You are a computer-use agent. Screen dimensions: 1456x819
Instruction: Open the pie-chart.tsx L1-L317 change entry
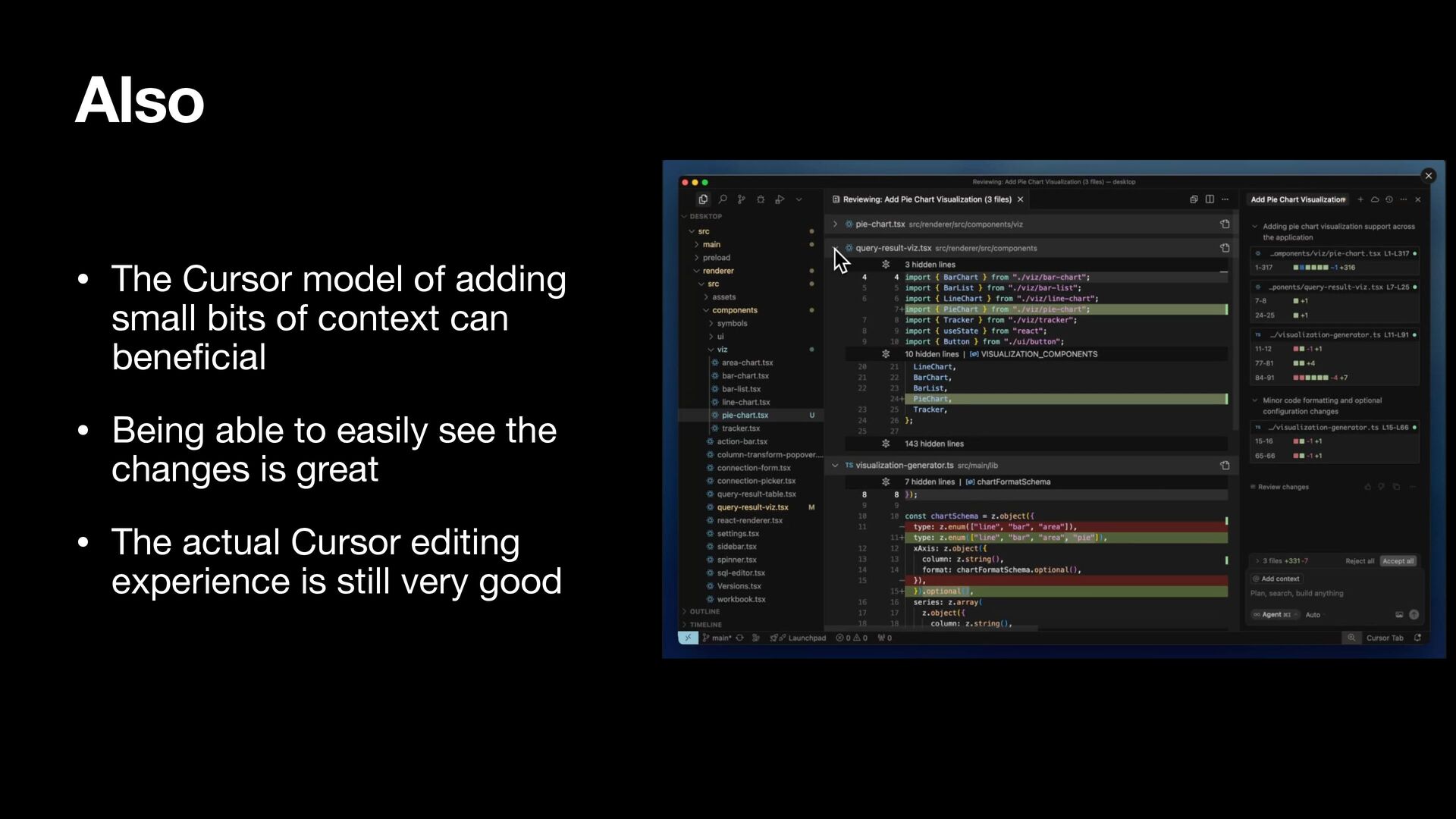[1335, 254]
